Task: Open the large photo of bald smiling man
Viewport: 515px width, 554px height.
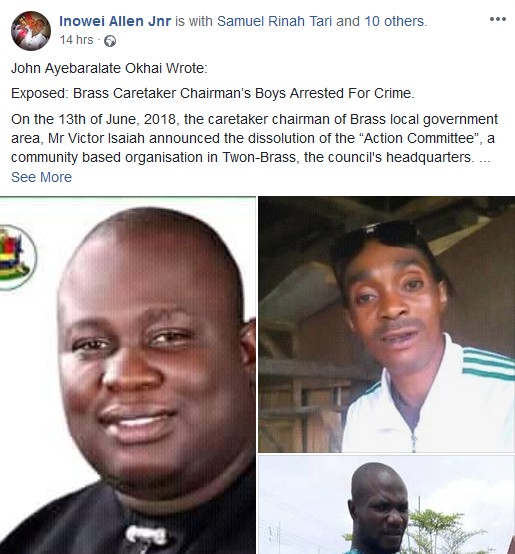Action: click(128, 375)
